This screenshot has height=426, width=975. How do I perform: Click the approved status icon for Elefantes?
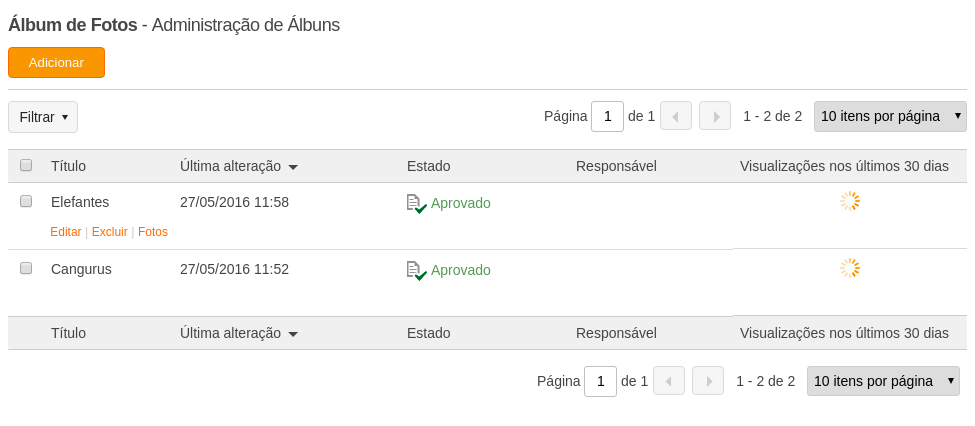tap(417, 203)
